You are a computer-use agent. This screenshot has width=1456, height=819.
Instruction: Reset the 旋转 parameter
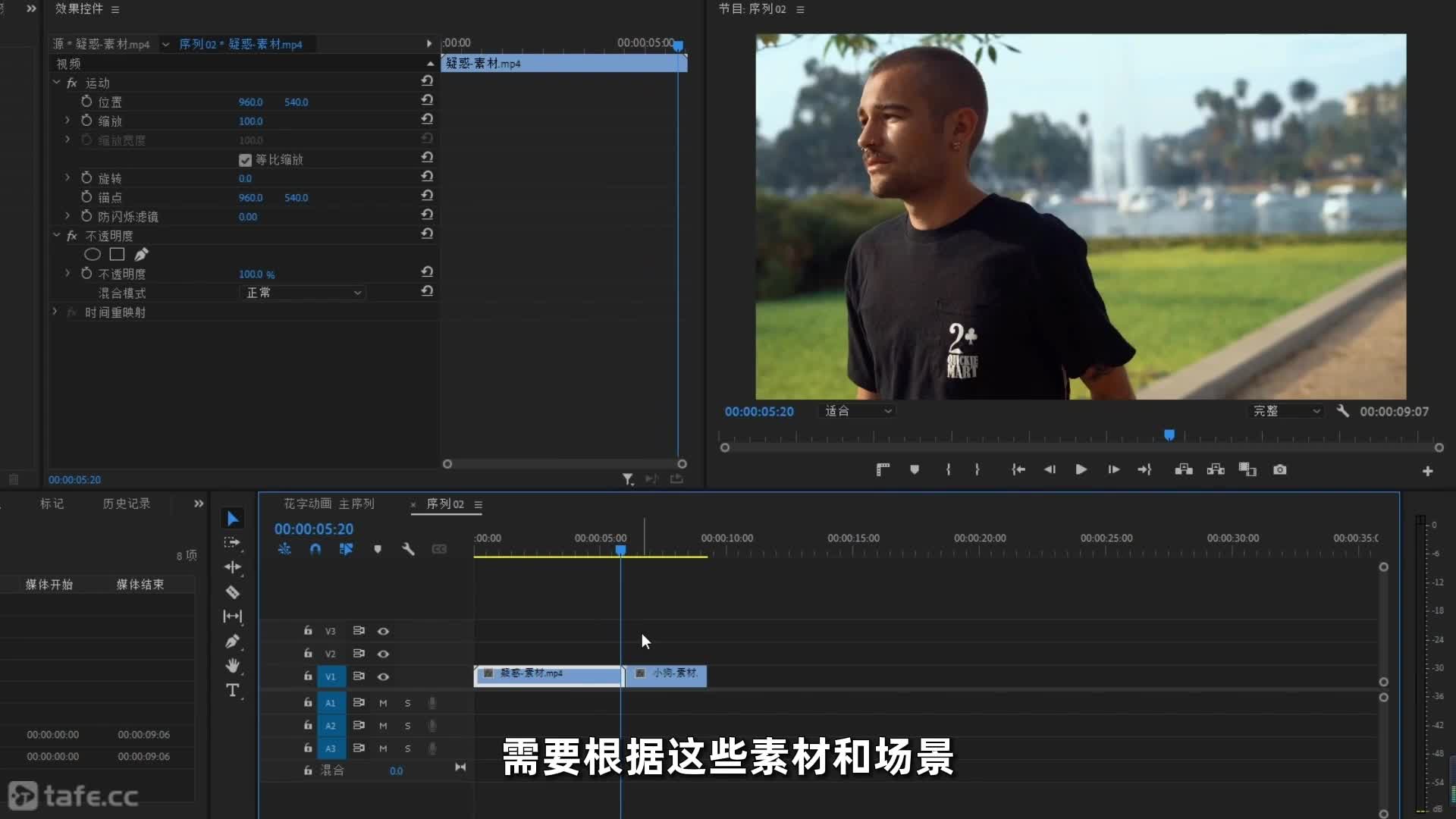click(x=427, y=177)
